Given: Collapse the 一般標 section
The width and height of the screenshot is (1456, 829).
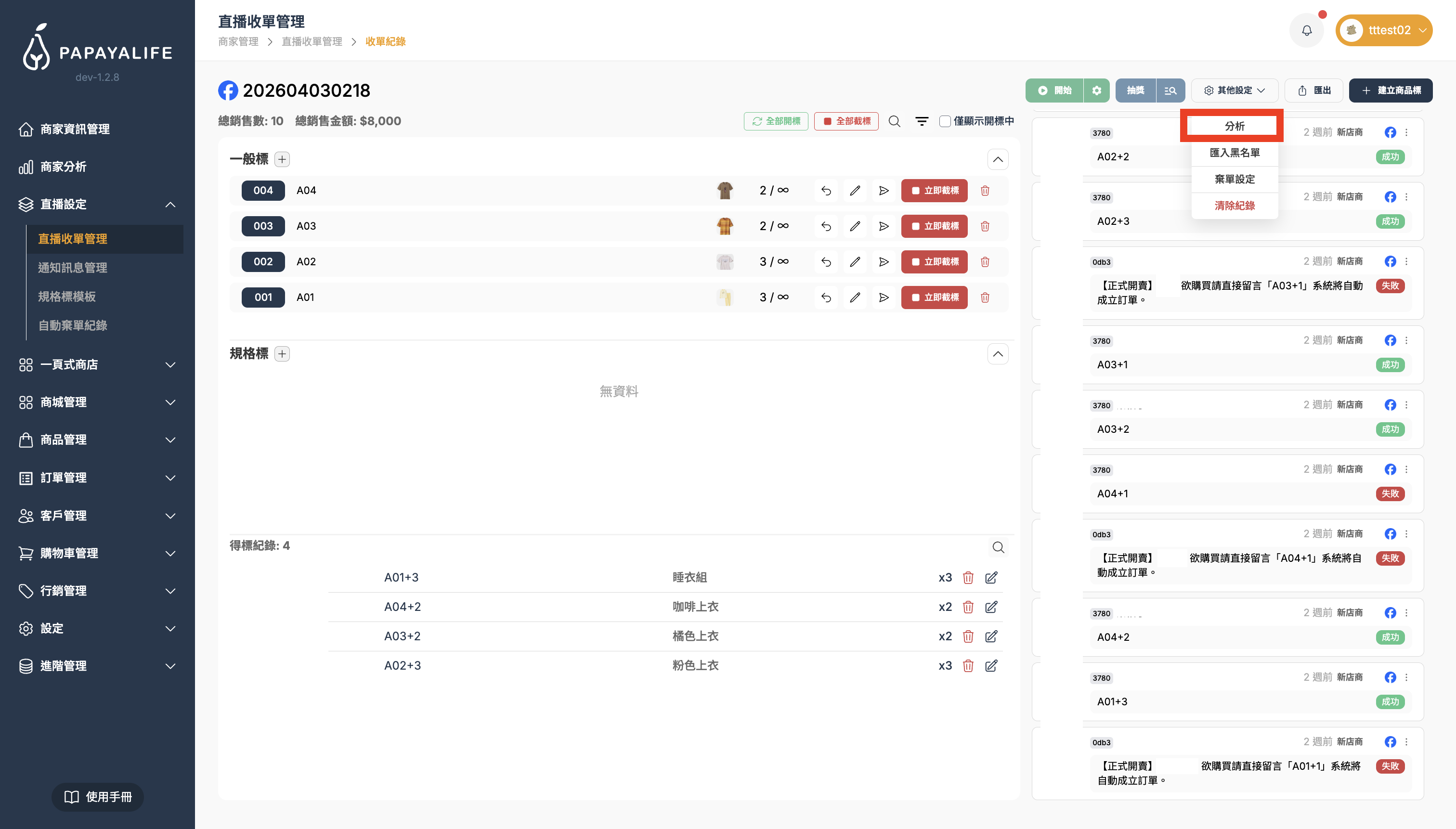Looking at the screenshot, I should (998, 159).
